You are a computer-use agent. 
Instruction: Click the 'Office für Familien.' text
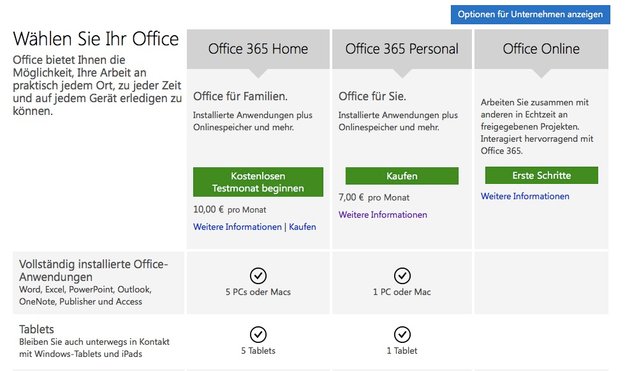coord(240,96)
